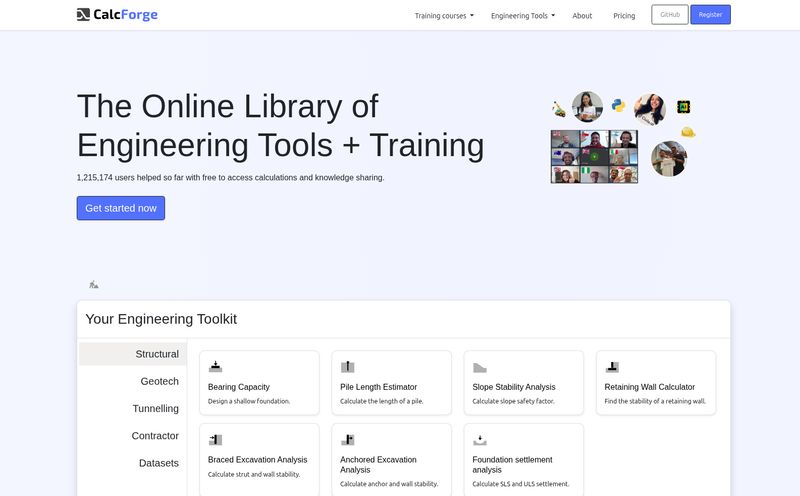The height and width of the screenshot is (496, 800).
Task: Click 'Calculate SLS and ULS settlement.' text
Action: click(x=521, y=484)
